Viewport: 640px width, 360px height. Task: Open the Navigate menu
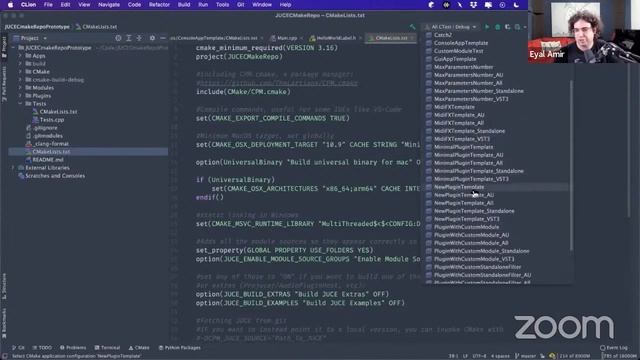109,5
